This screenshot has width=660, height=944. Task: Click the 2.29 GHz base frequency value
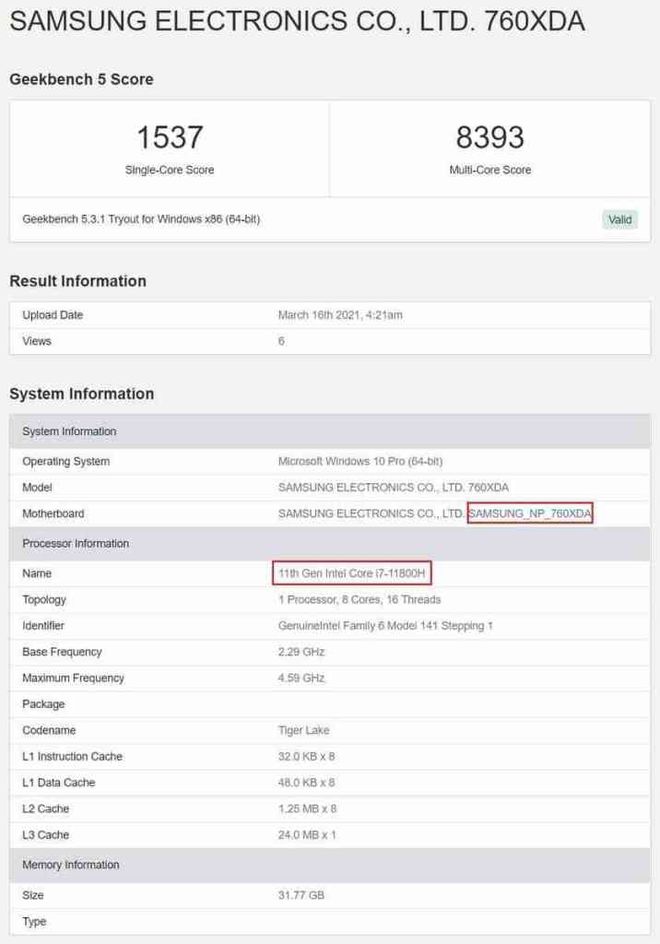click(301, 652)
